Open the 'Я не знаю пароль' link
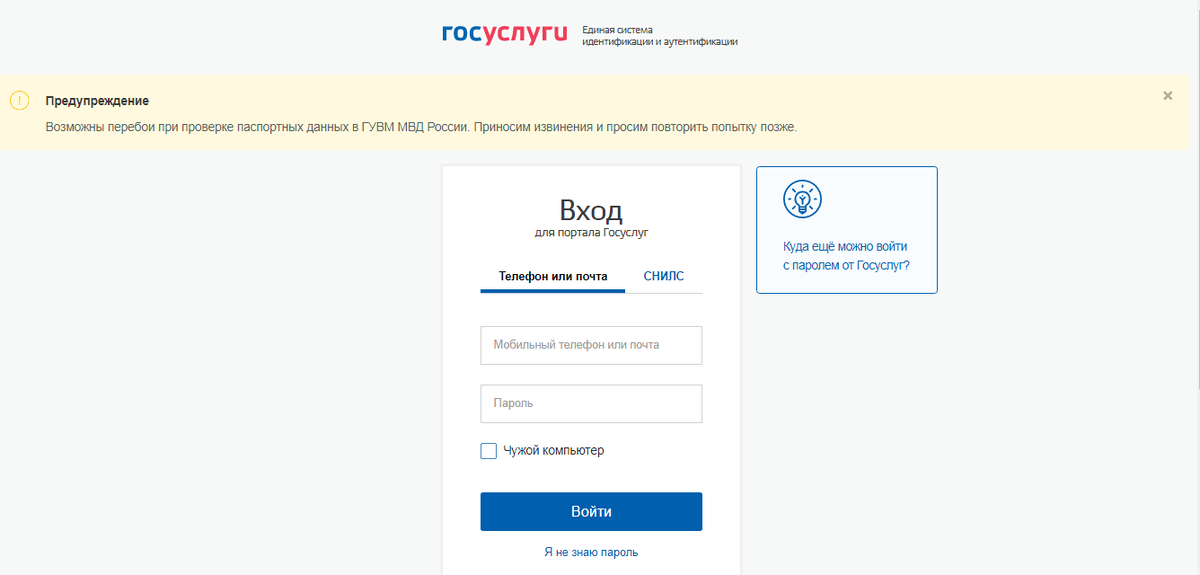Image resolution: width=1200 pixels, height=575 pixels. 591,552
